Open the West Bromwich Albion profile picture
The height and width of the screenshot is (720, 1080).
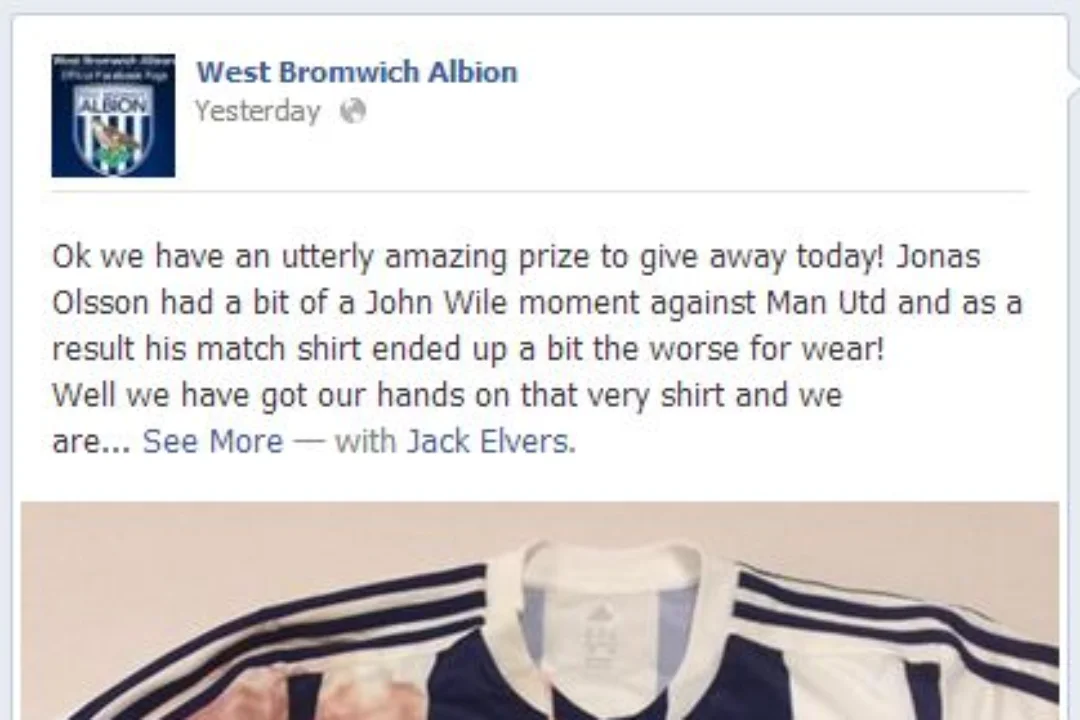point(113,115)
